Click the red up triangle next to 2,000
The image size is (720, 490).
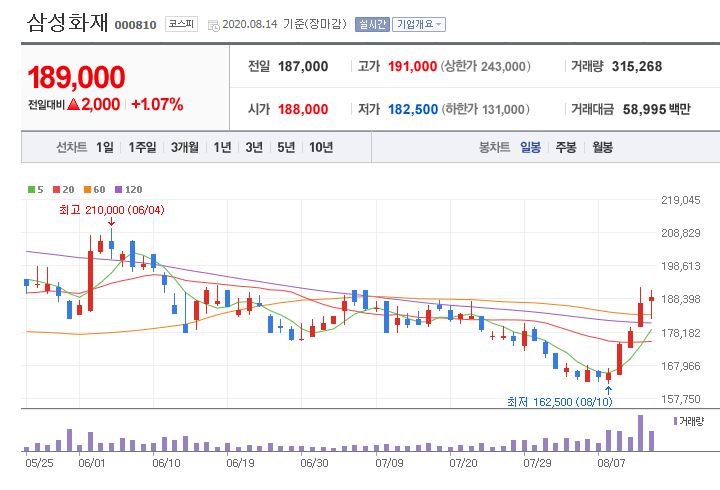click(x=73, y=104)
